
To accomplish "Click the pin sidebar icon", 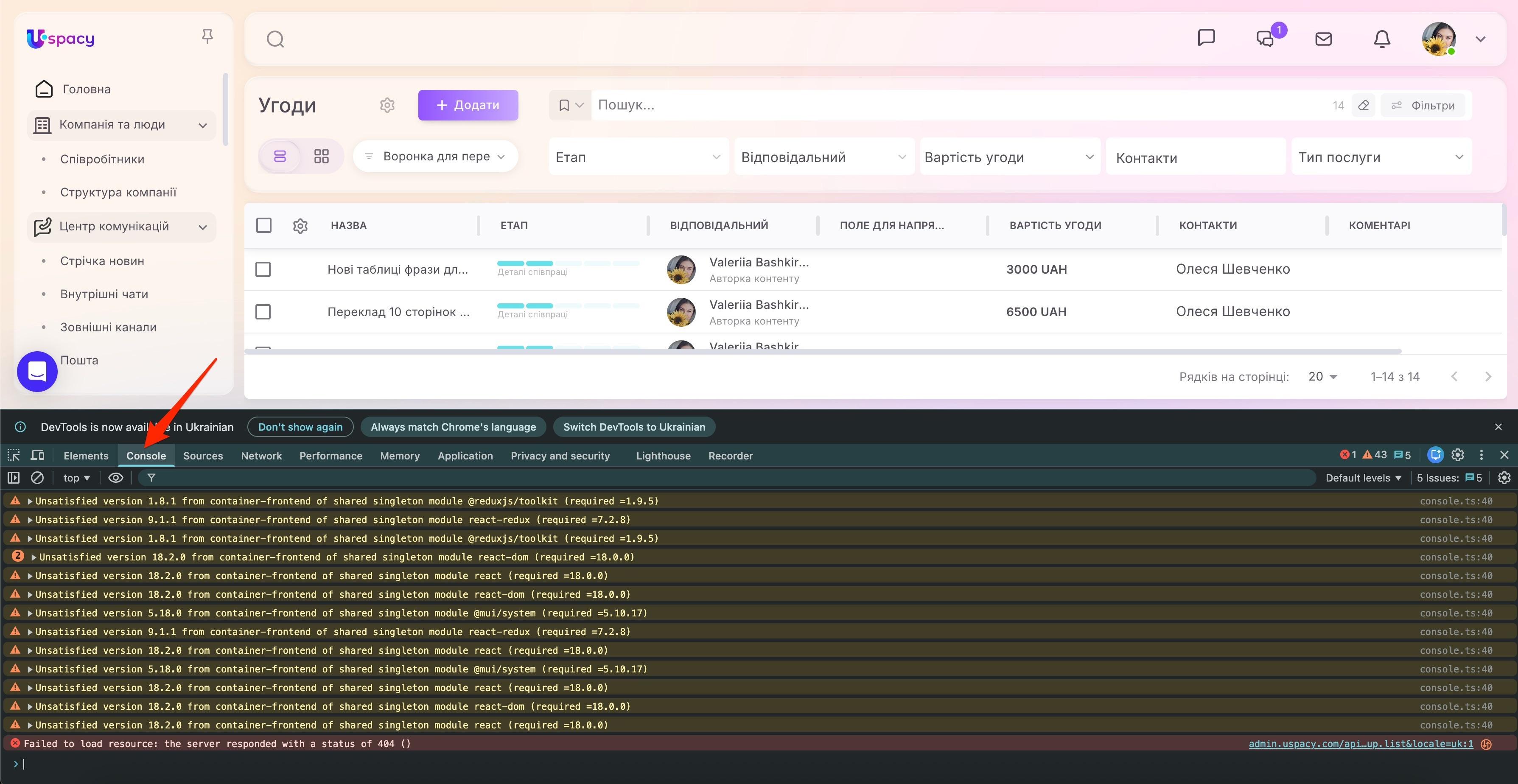I will (207, 36).
